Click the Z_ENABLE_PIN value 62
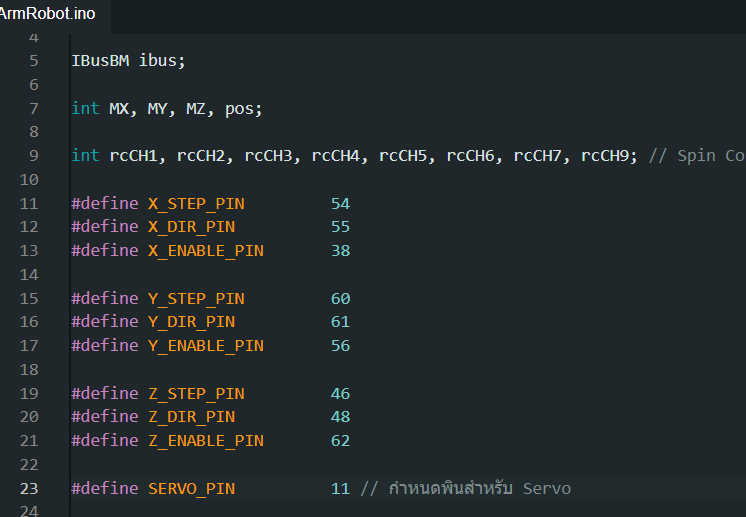The height and width of the screenshot is (517, 746). 341,441
